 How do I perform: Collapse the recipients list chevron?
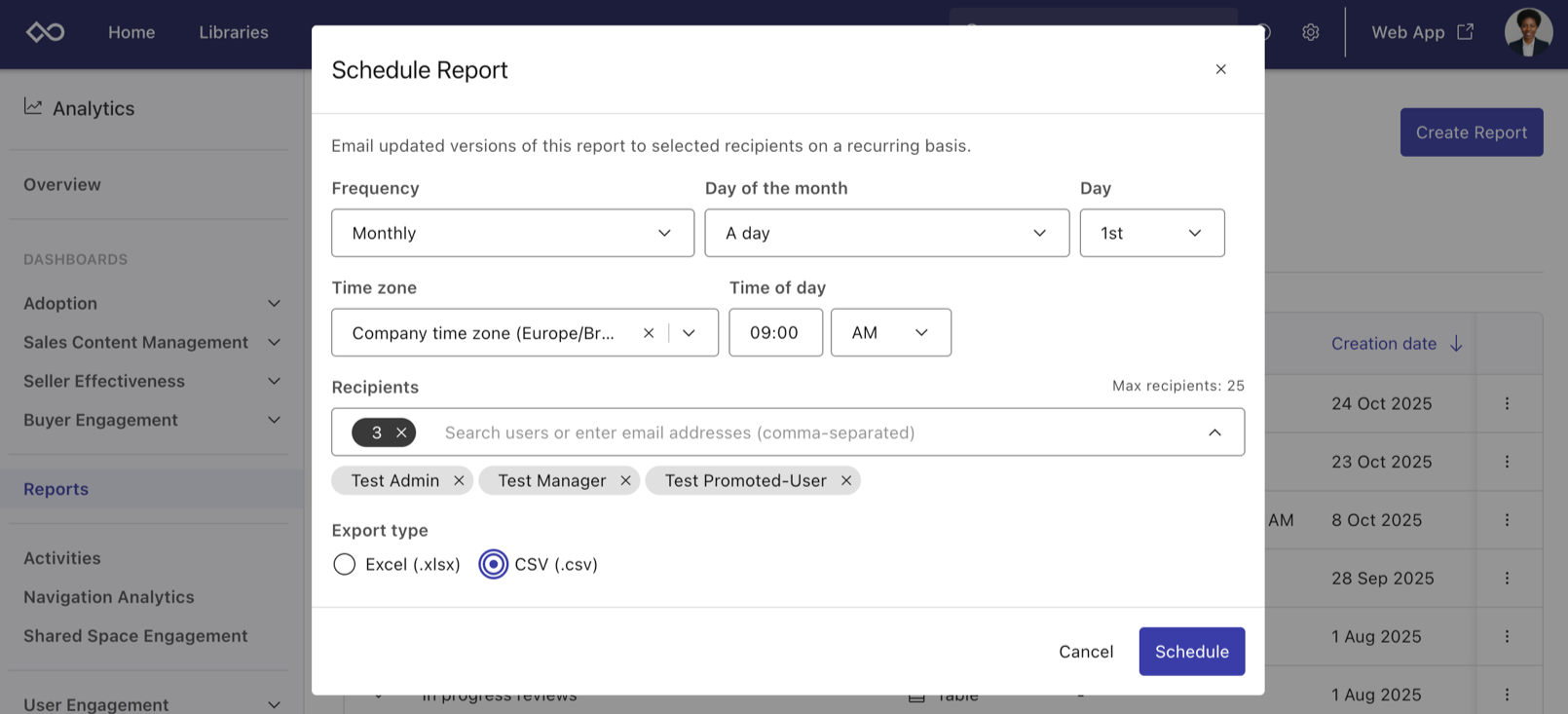coord(1214,432)
